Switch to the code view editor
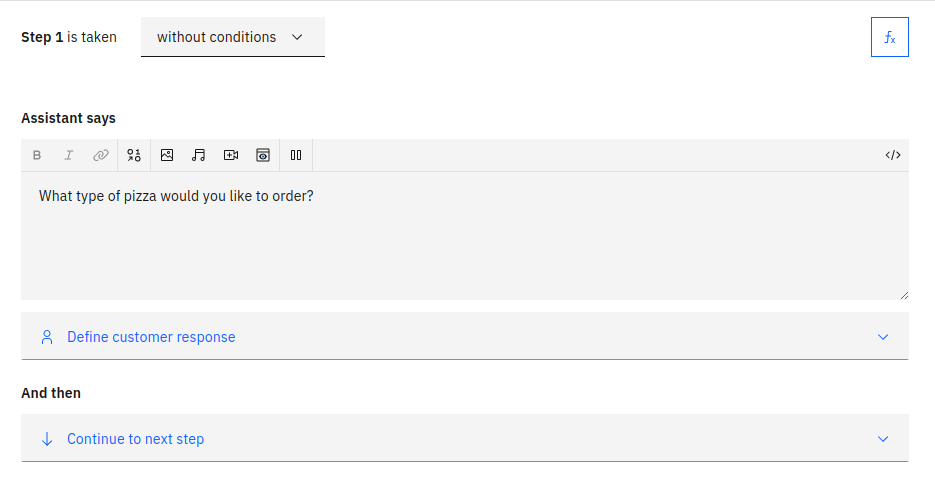 pos(893,155)
